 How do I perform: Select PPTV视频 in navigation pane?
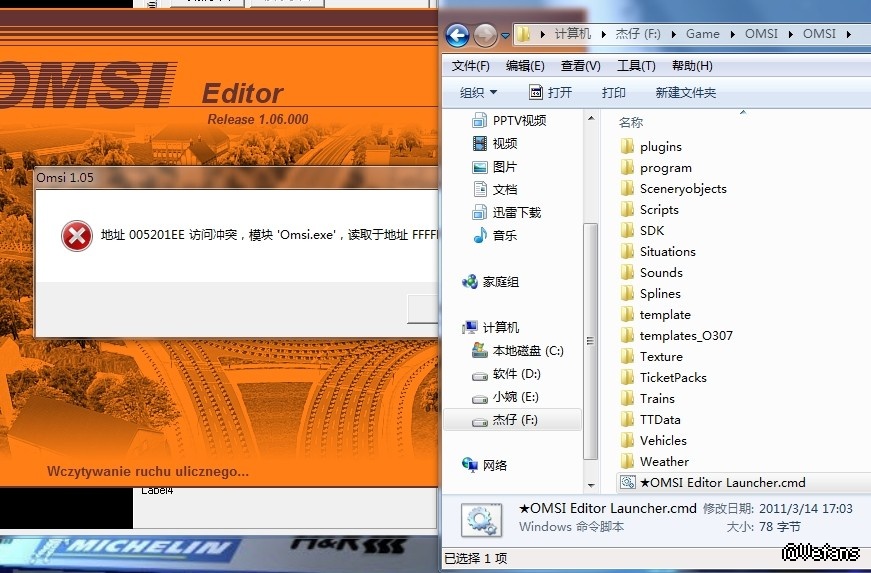[509, 120]
